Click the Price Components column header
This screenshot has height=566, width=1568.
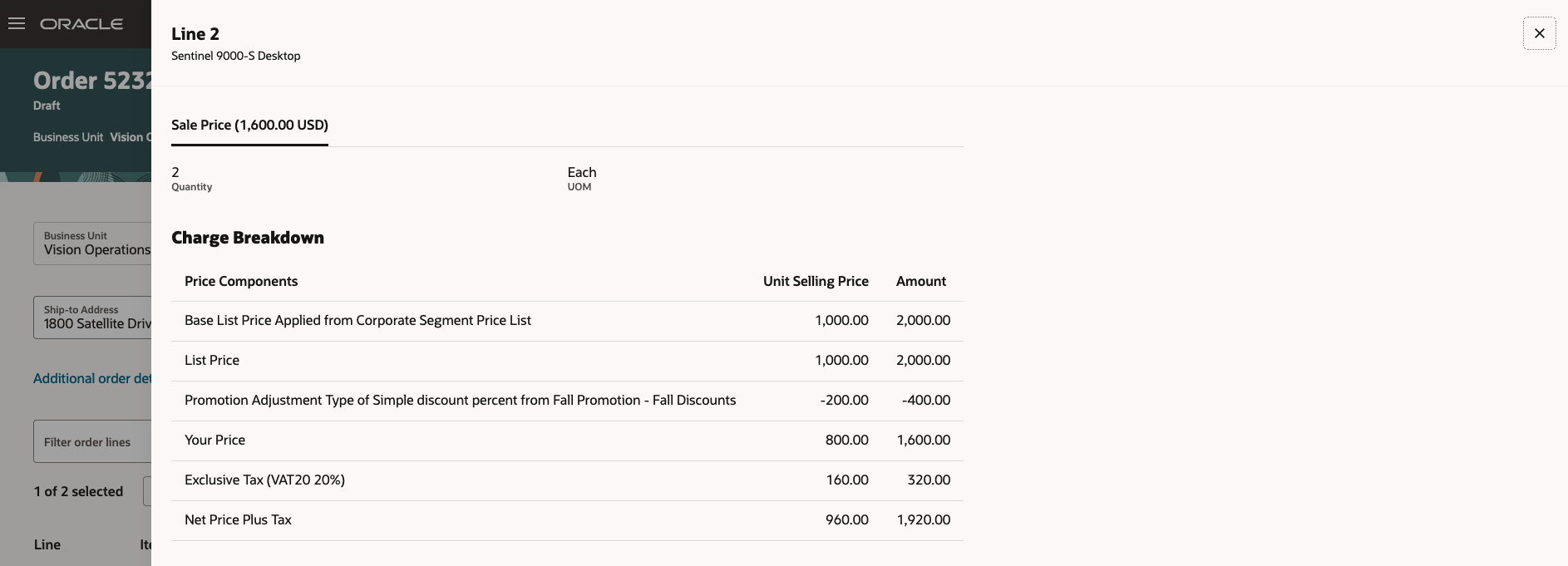tap(241, 281)
